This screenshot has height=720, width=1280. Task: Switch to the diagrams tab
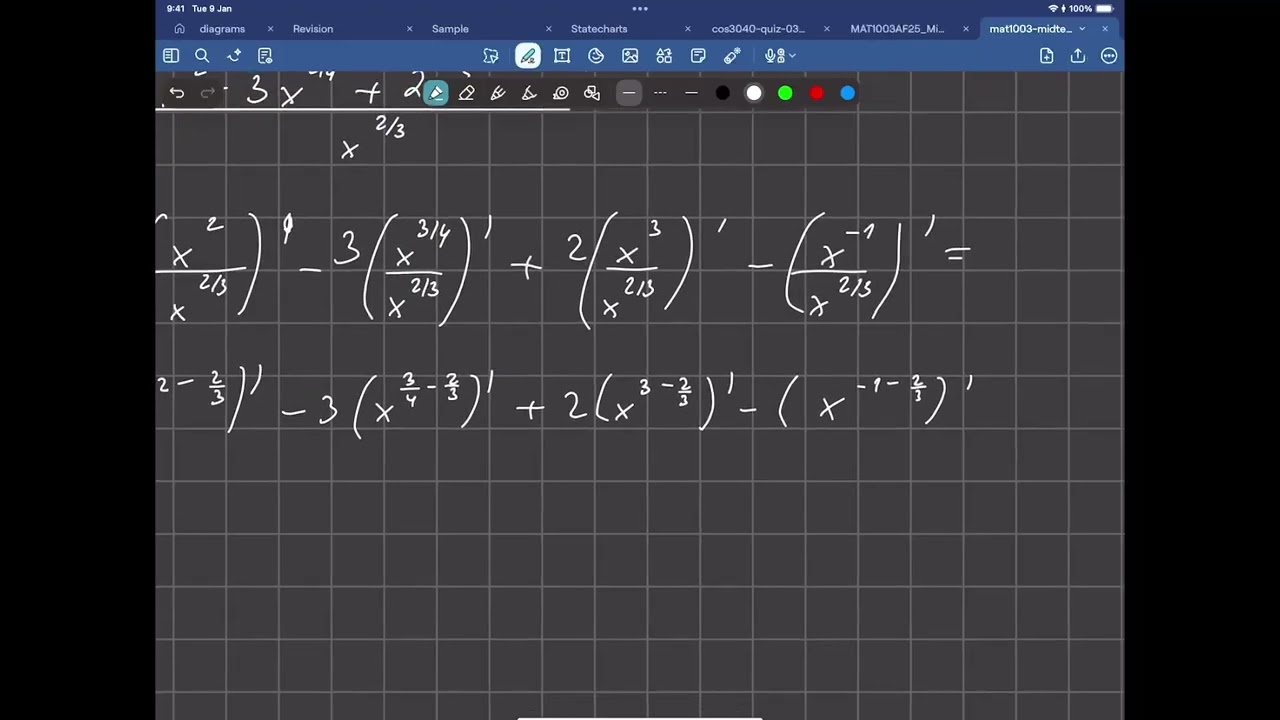click(222, 29)
